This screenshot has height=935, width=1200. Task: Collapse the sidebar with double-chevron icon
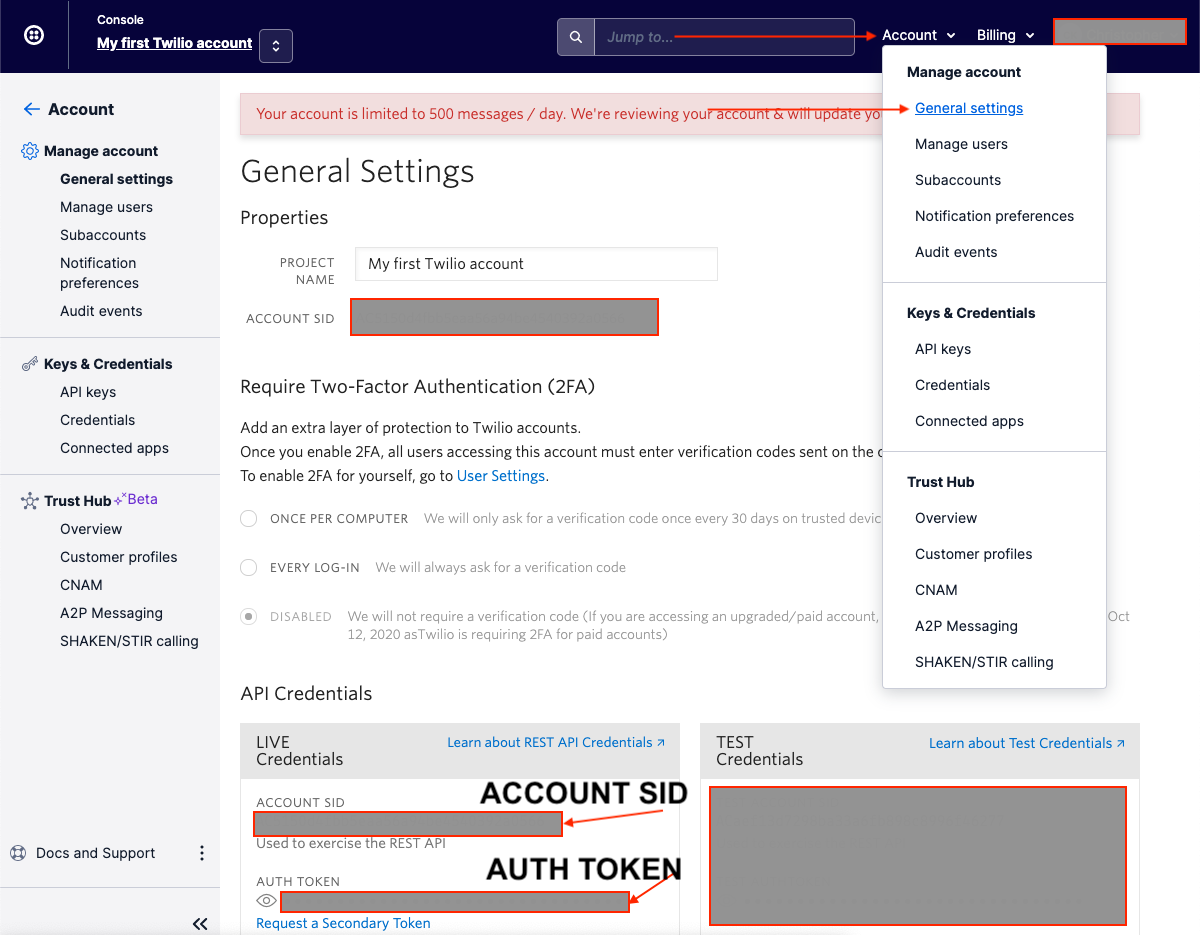(200, 924)
